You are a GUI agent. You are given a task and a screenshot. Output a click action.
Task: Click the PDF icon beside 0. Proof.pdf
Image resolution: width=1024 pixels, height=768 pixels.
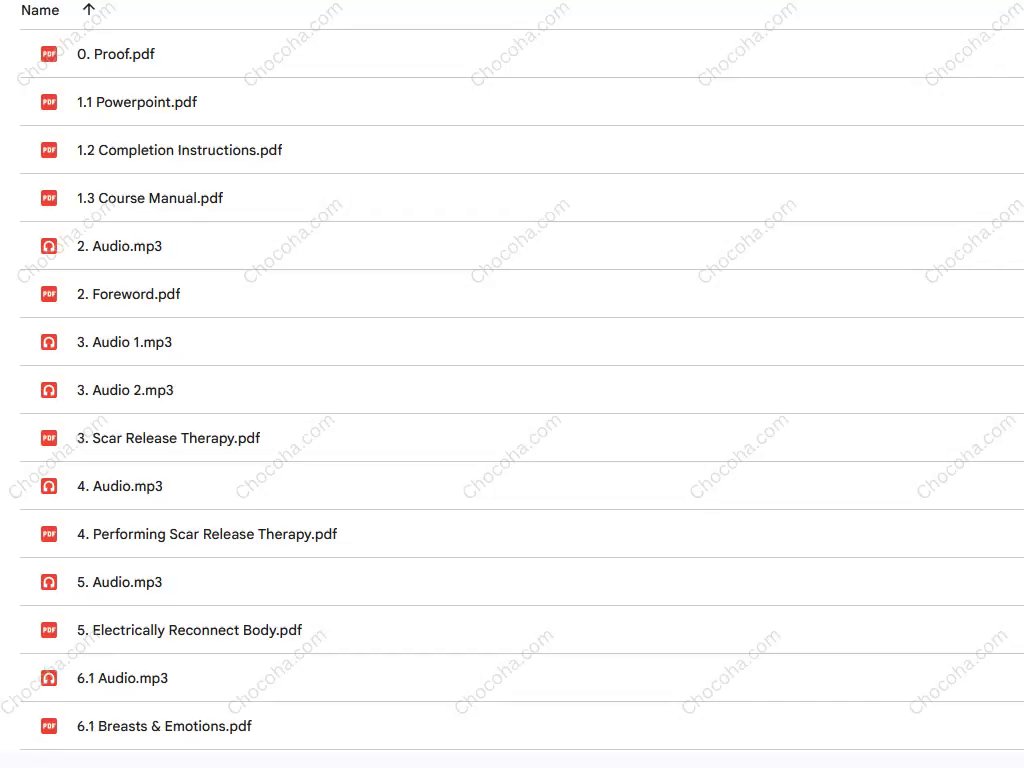(49, 54)
